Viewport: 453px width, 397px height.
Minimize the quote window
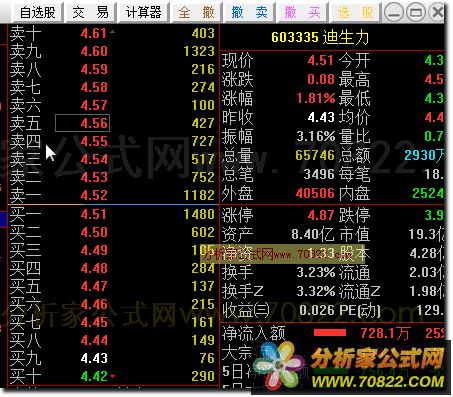pos(394,12)
